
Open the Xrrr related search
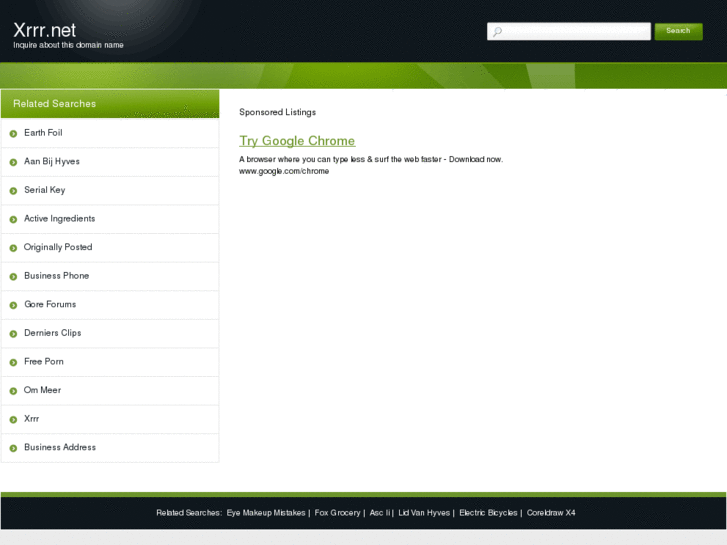coord(32,419)
